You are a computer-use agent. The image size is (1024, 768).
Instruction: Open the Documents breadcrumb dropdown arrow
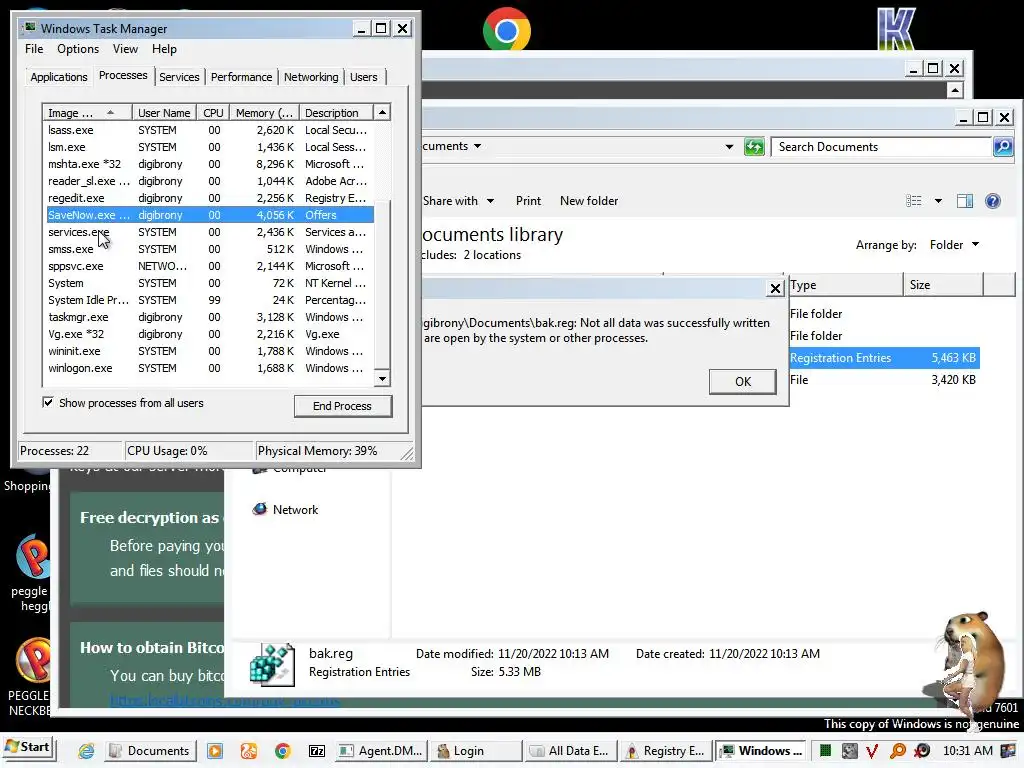477,146
